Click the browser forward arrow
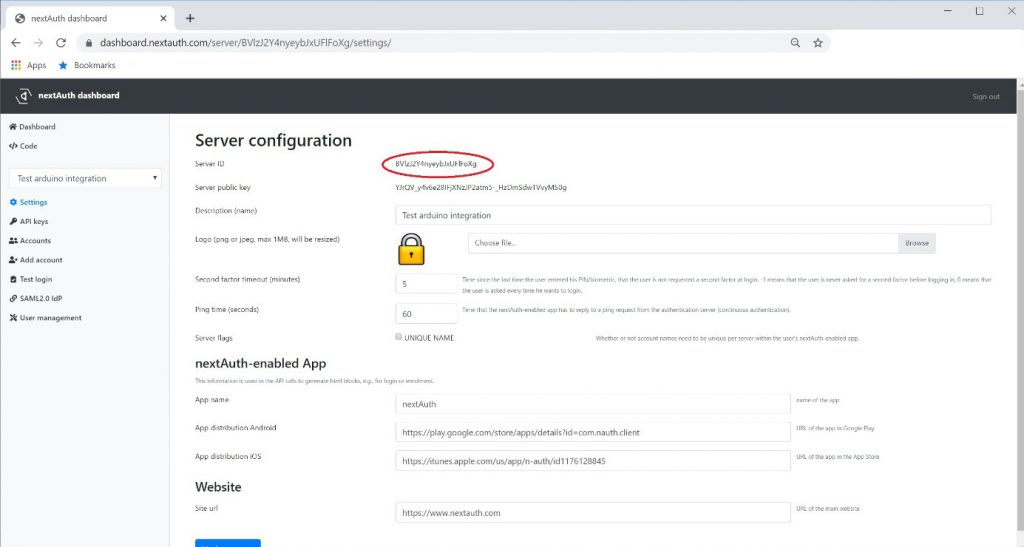This screenshot has width=1024, height=547. point(38,42)
